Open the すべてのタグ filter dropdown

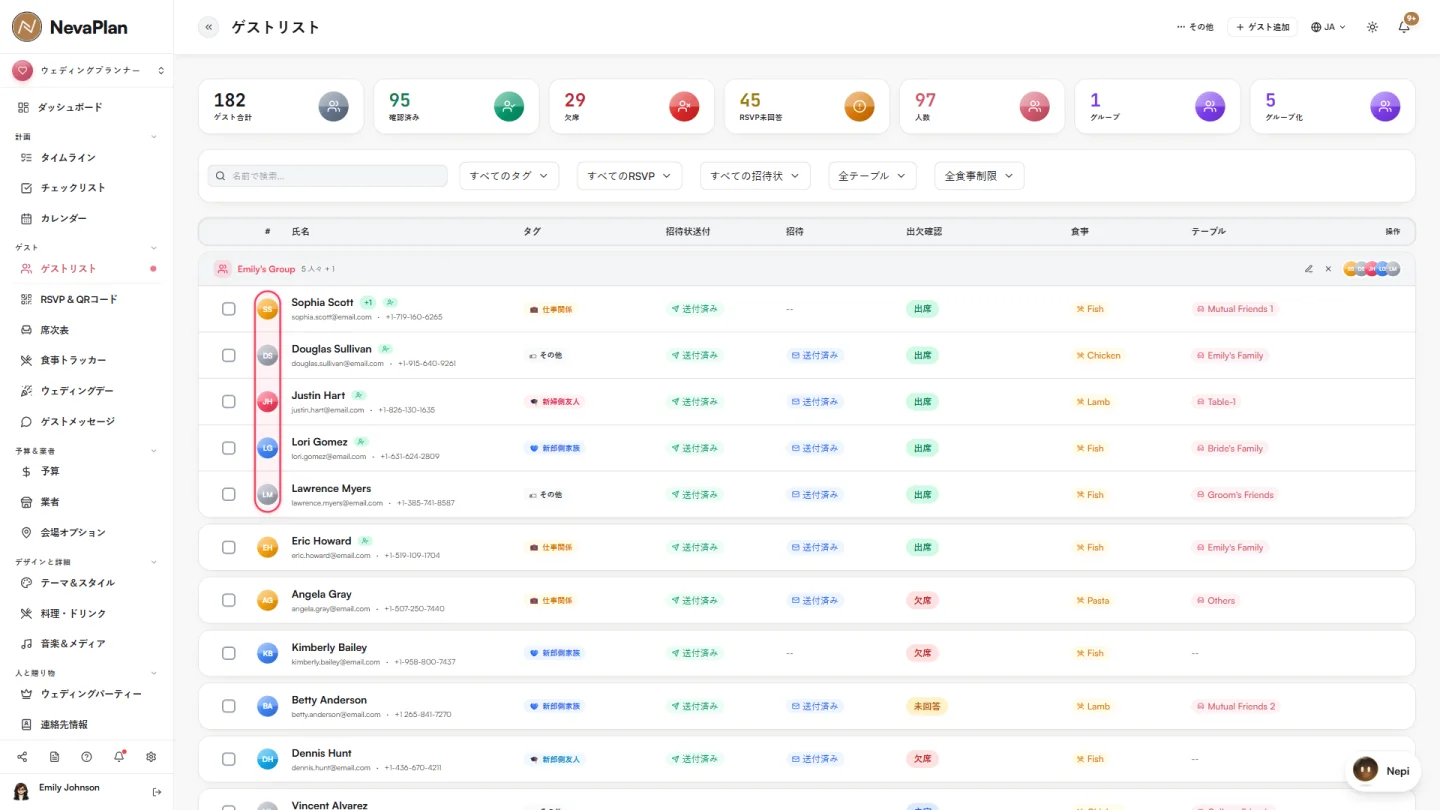(x=509, y=176)
